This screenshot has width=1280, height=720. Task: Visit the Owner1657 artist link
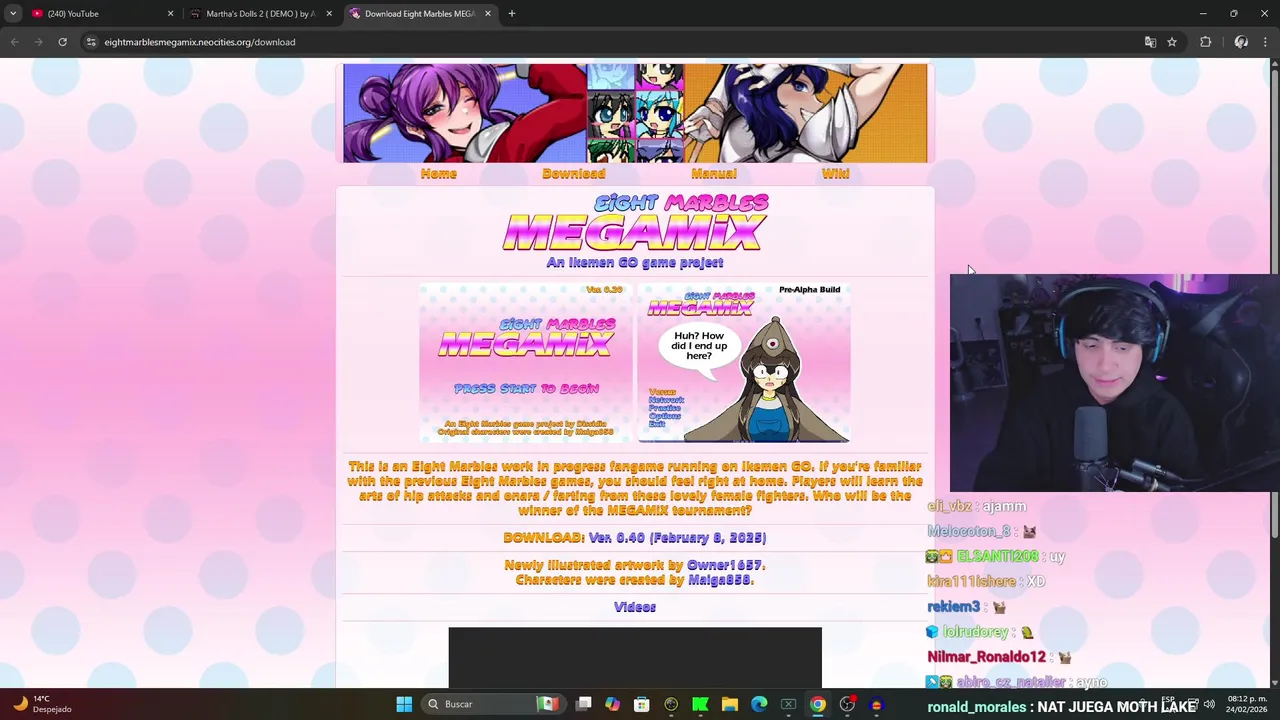(724, 566)
